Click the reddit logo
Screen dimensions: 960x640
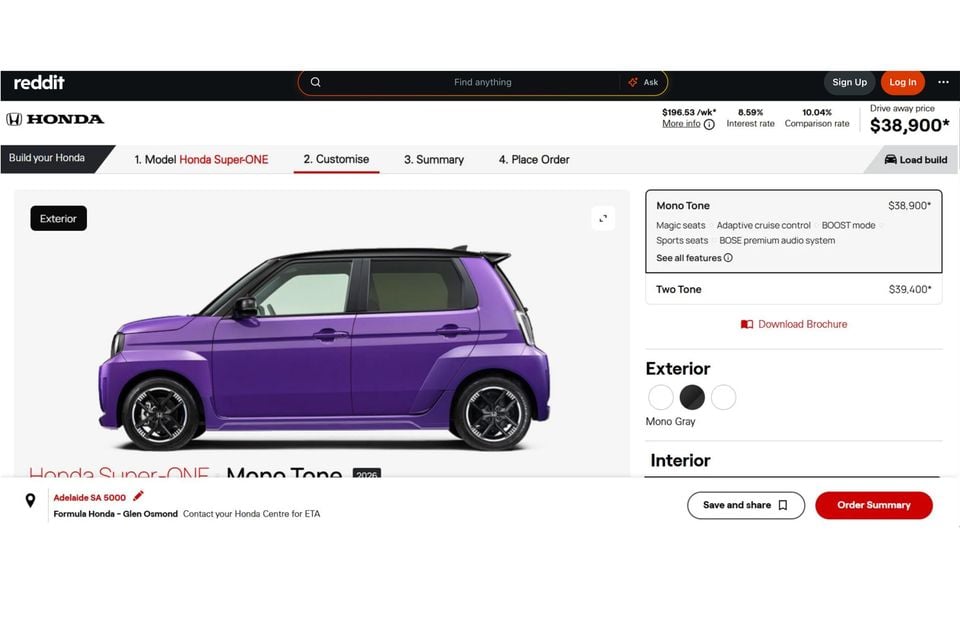point(39,83)
